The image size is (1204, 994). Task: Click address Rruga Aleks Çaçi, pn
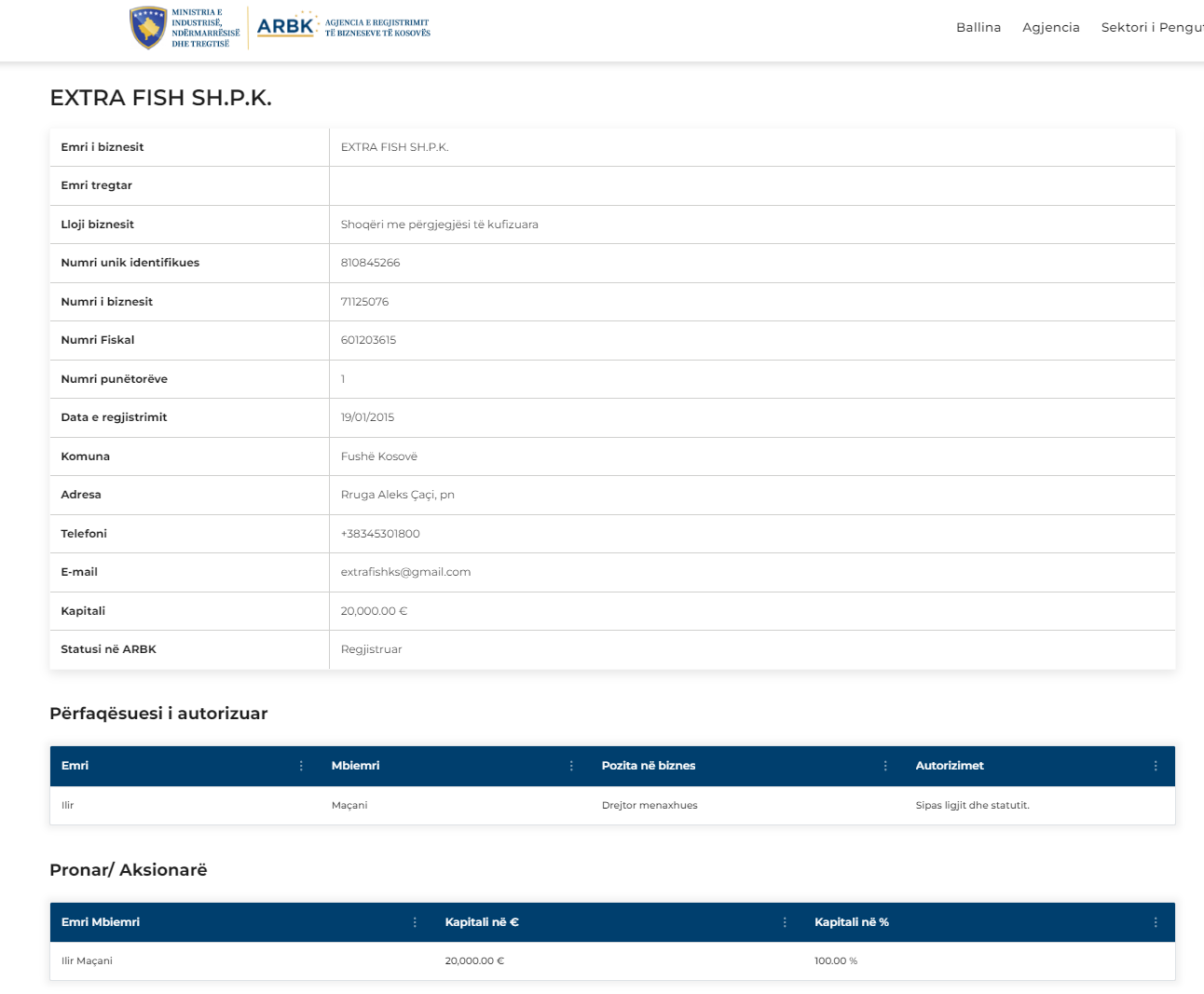pyautogui.click(x=398, y=495)
